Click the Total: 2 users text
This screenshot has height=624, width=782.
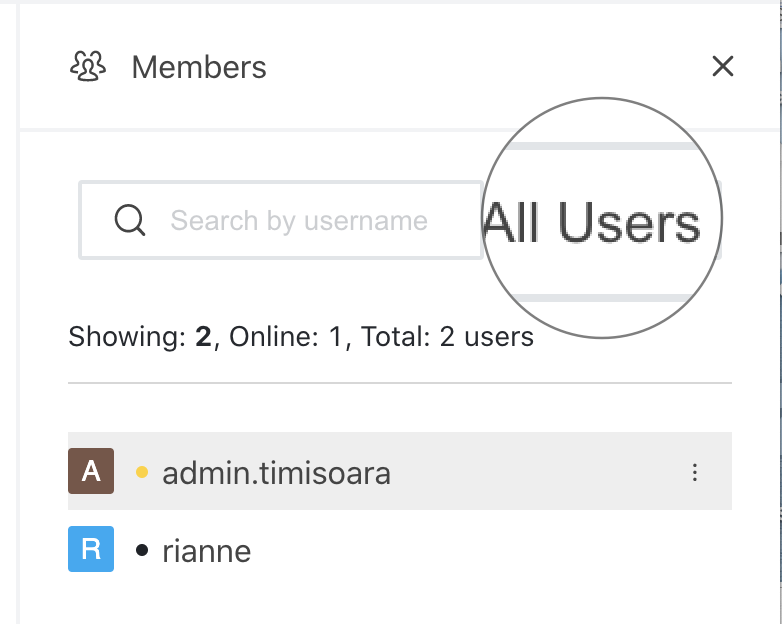pos(444,338)
